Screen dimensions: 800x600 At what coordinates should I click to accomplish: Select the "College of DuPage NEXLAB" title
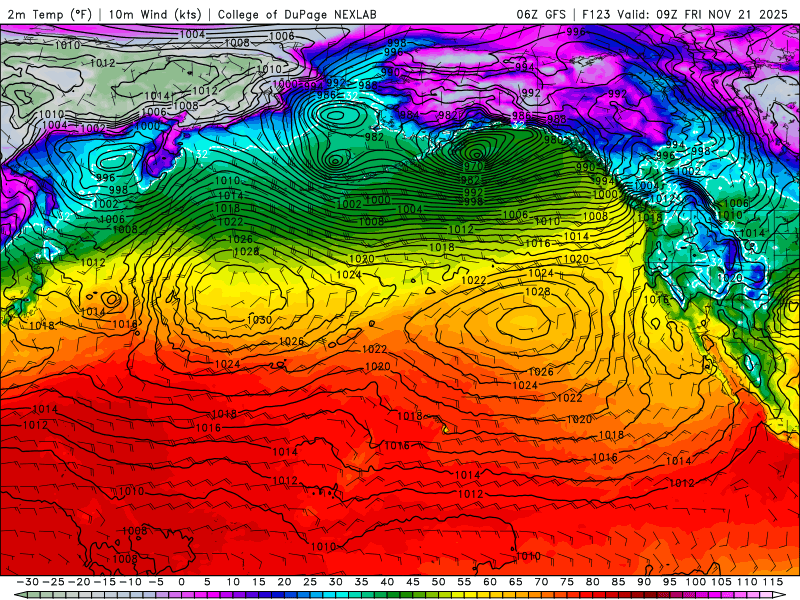297,14
